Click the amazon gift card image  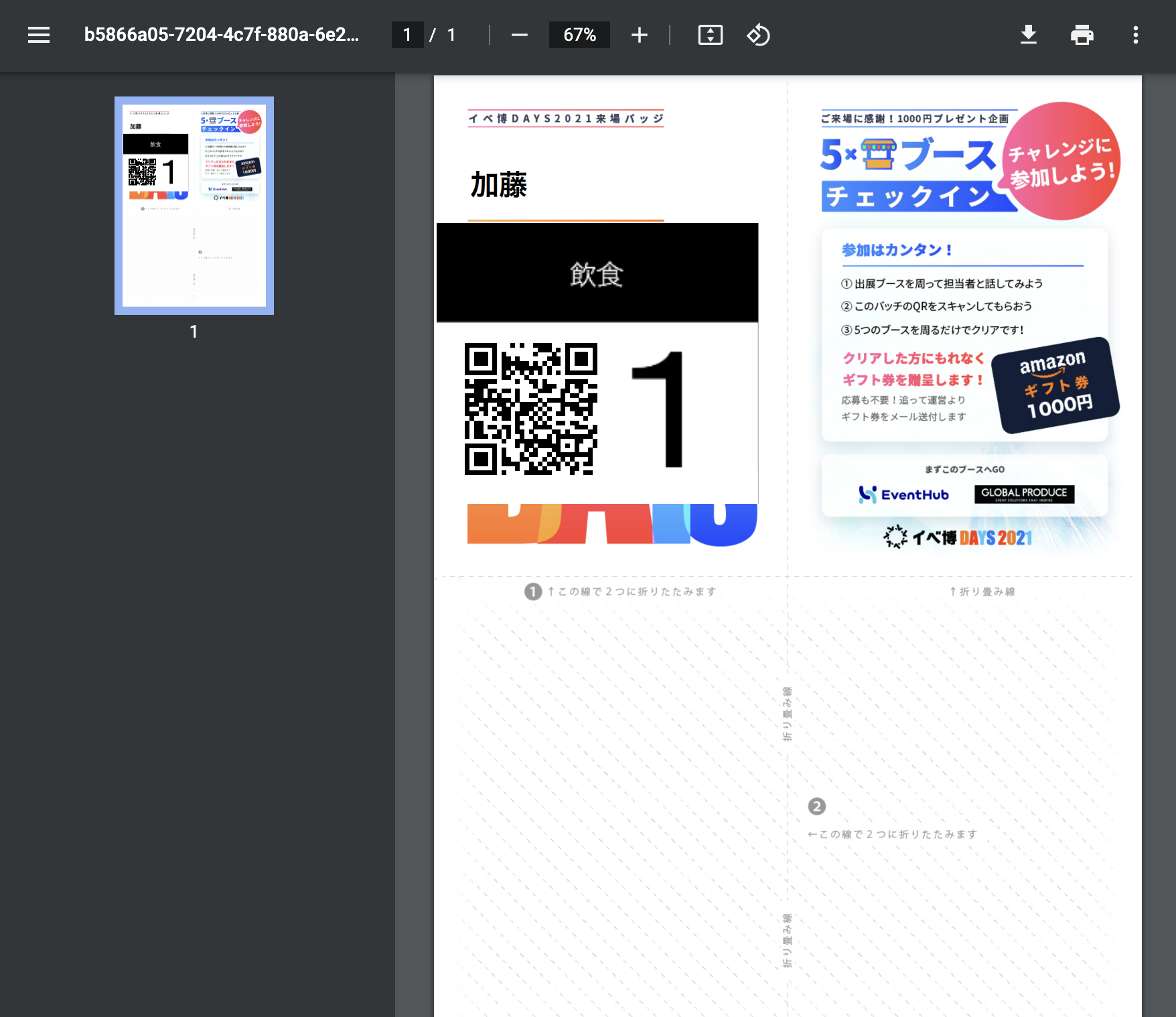pos(1055,385)
